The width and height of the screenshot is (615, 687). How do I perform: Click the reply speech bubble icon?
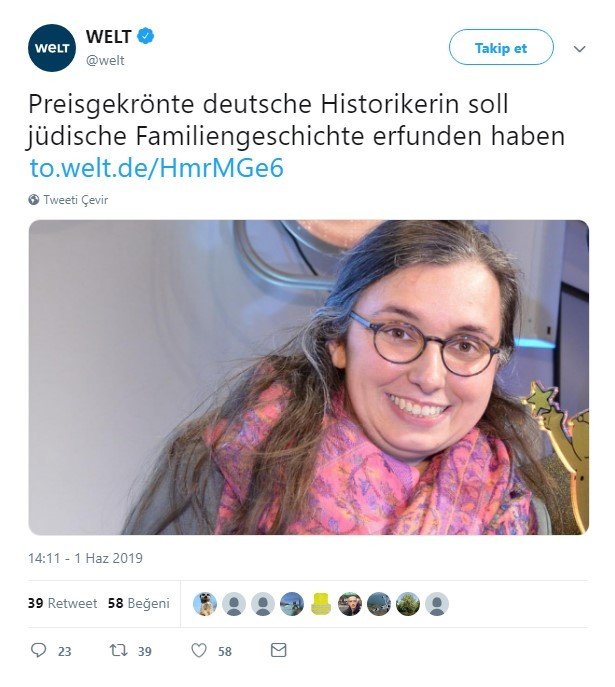click(39, 650)
